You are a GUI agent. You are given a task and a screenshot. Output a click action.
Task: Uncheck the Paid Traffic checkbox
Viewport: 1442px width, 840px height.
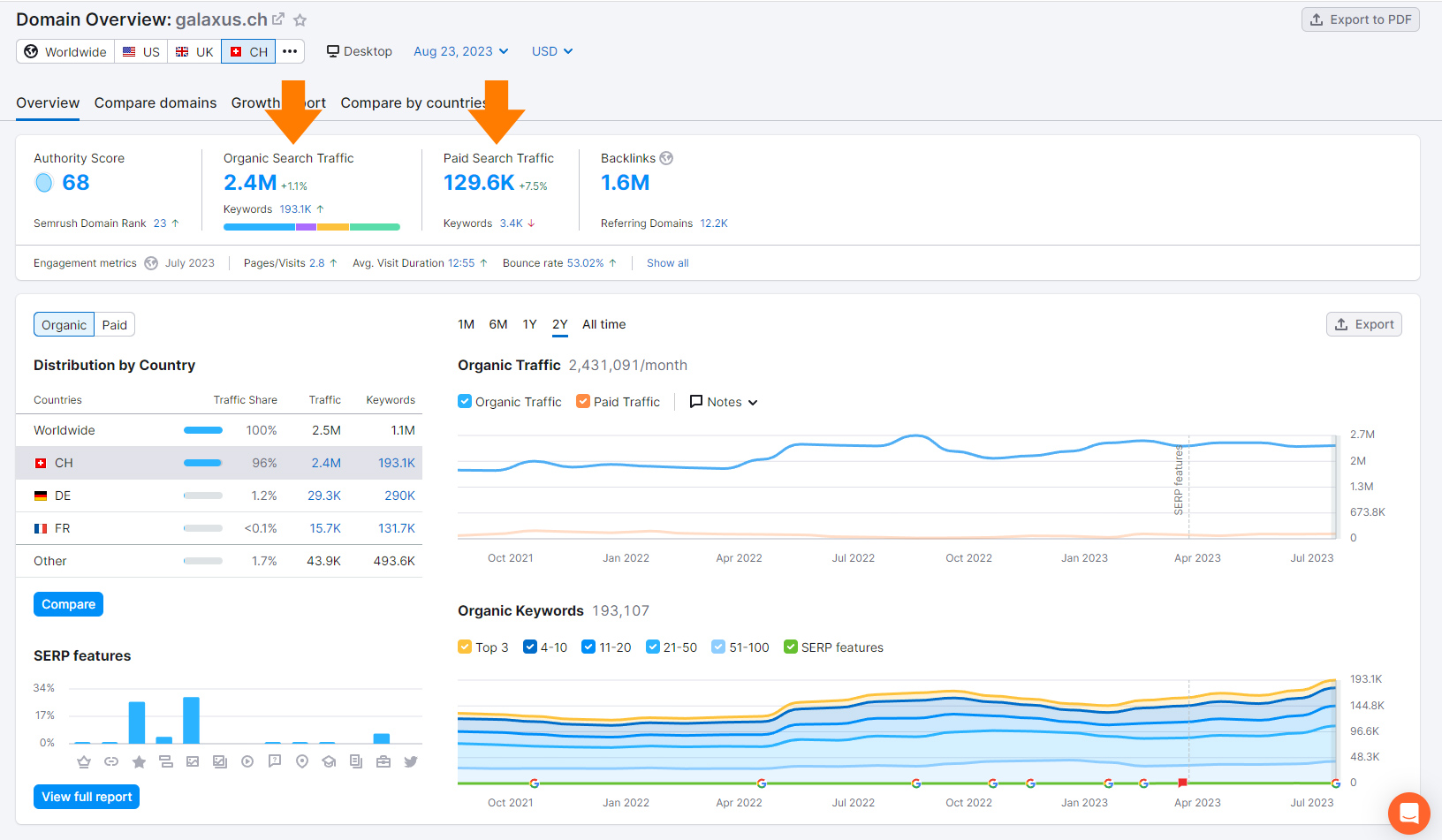tap(583, 401)
